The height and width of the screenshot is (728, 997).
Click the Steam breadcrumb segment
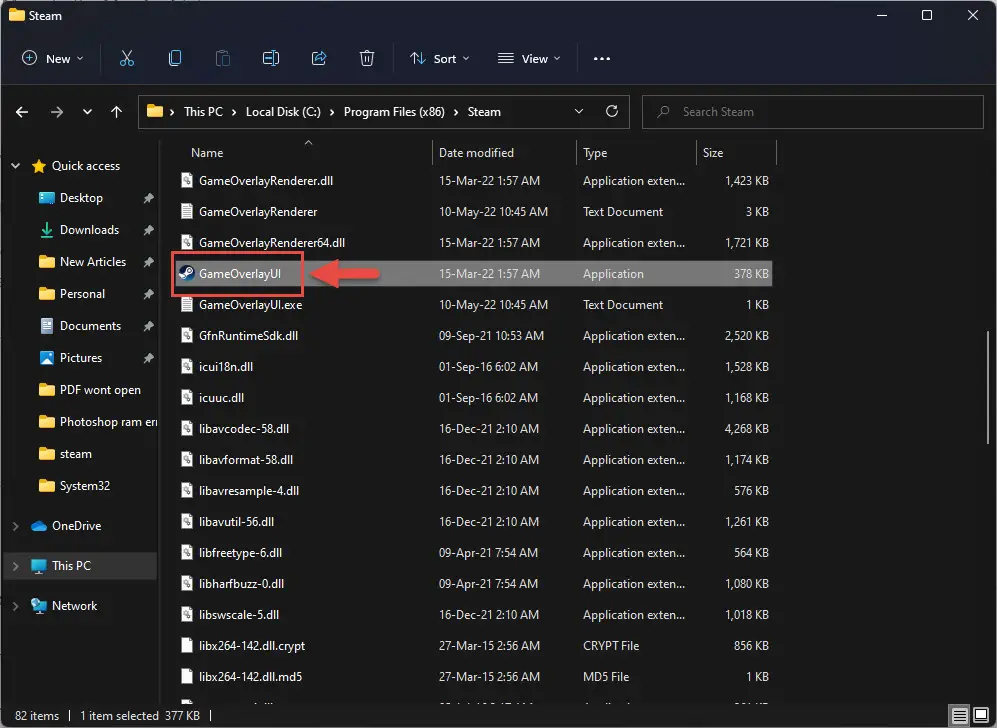[x=484, y=112]
